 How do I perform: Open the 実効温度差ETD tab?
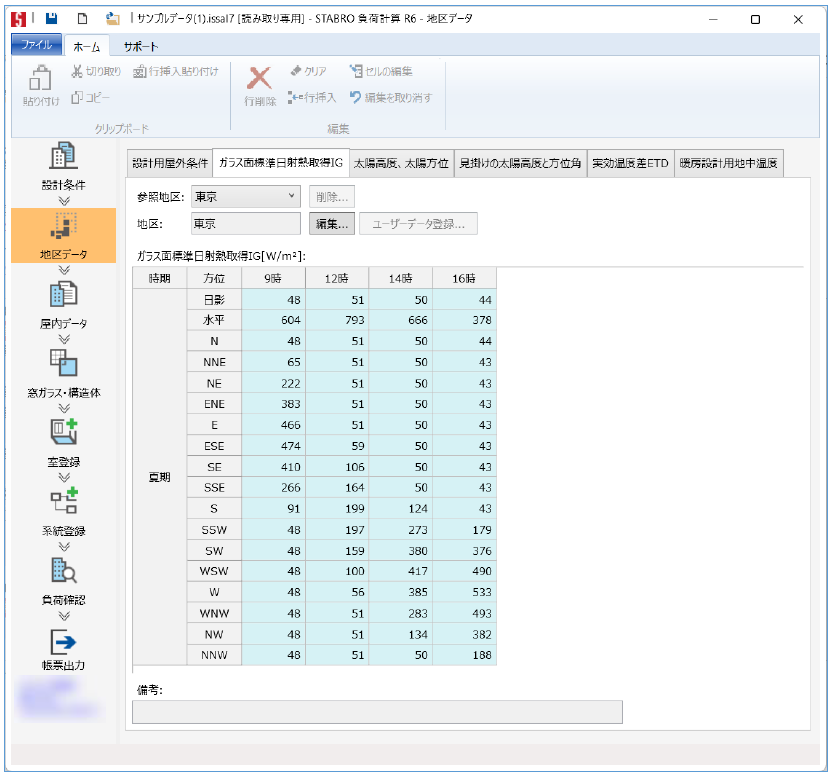(x=629, y=163)
